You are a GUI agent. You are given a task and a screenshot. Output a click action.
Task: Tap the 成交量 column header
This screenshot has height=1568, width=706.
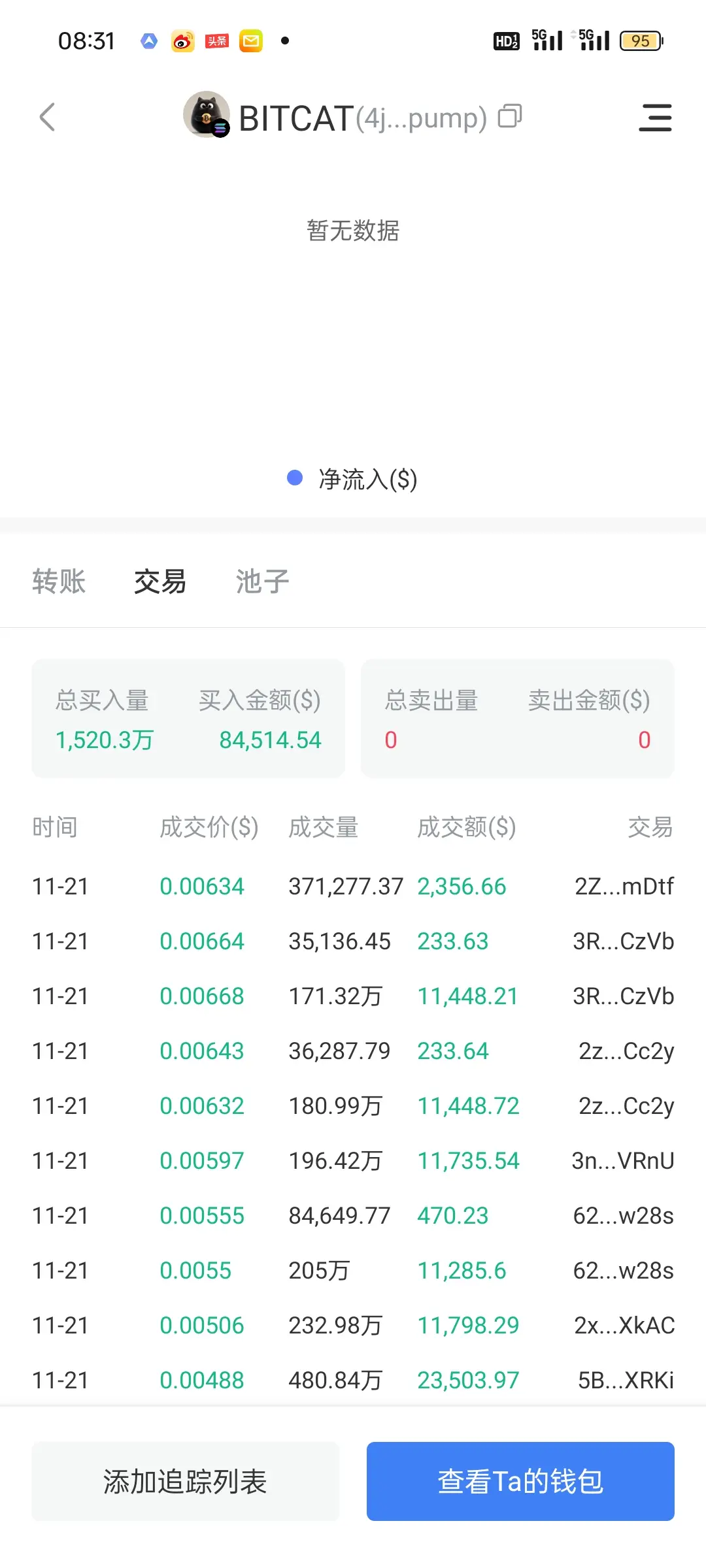coord(324,828)
